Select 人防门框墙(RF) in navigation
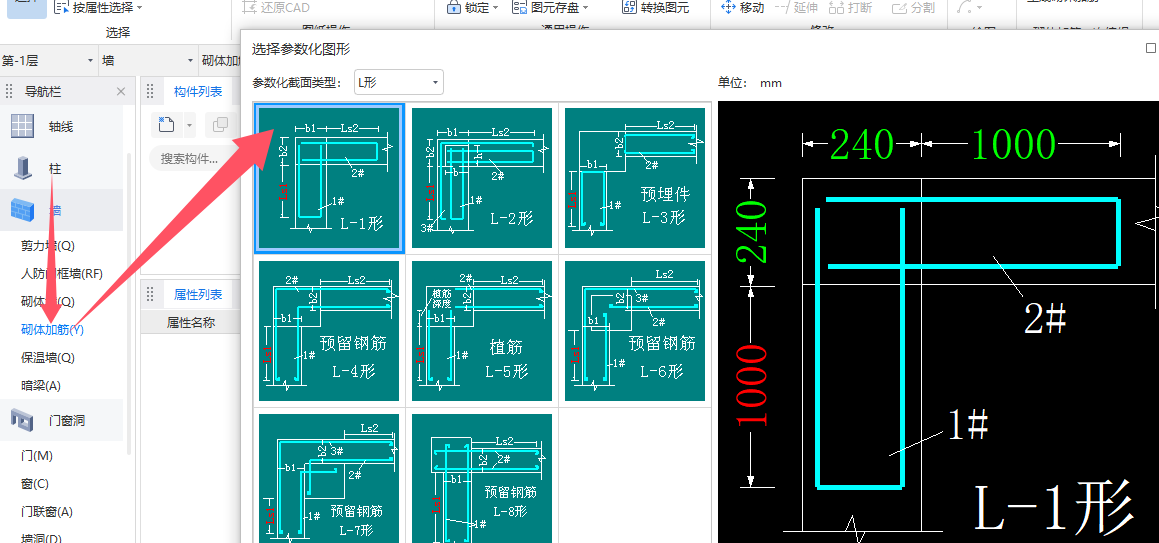The height and width of the screenshot is (543, 1159). (62, 273)
